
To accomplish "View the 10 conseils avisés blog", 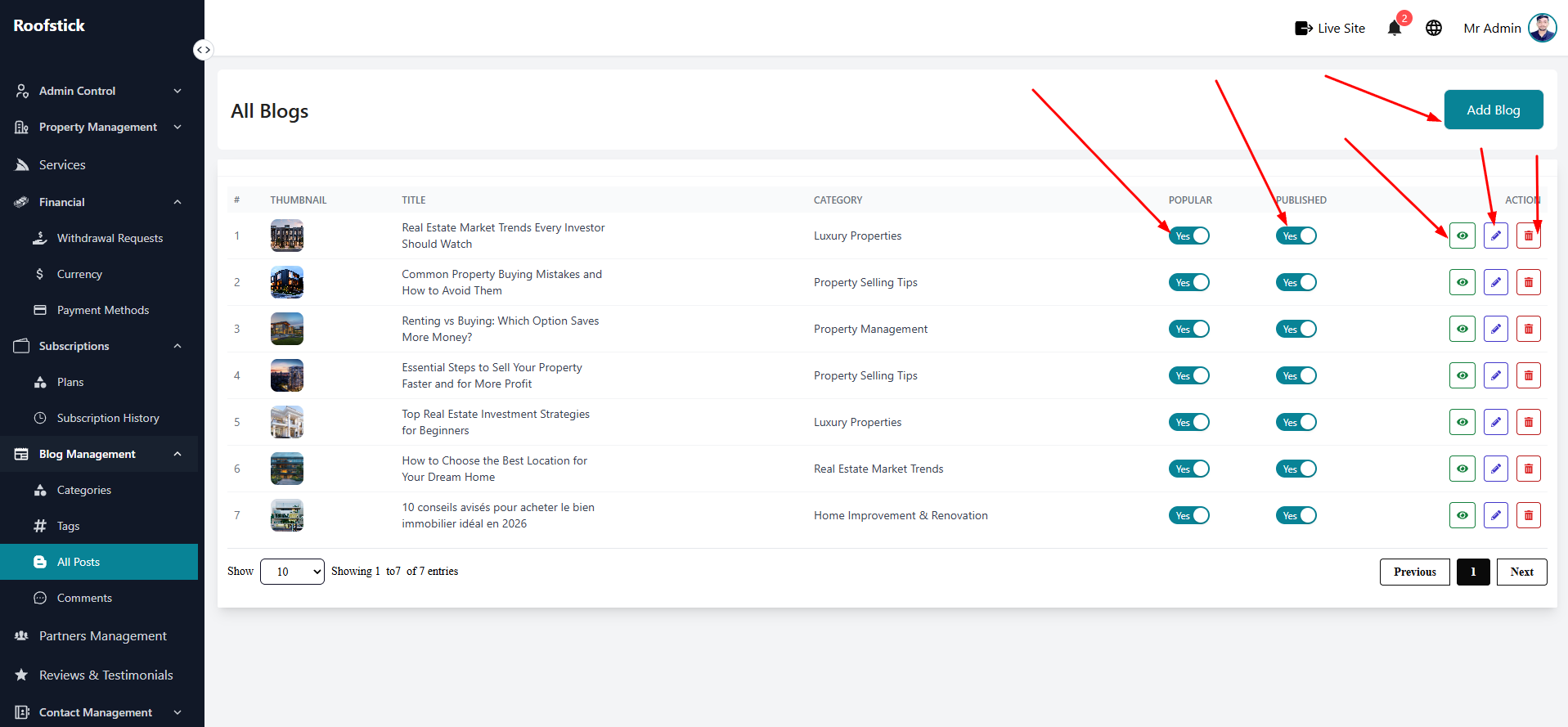I will [1462, 515].
